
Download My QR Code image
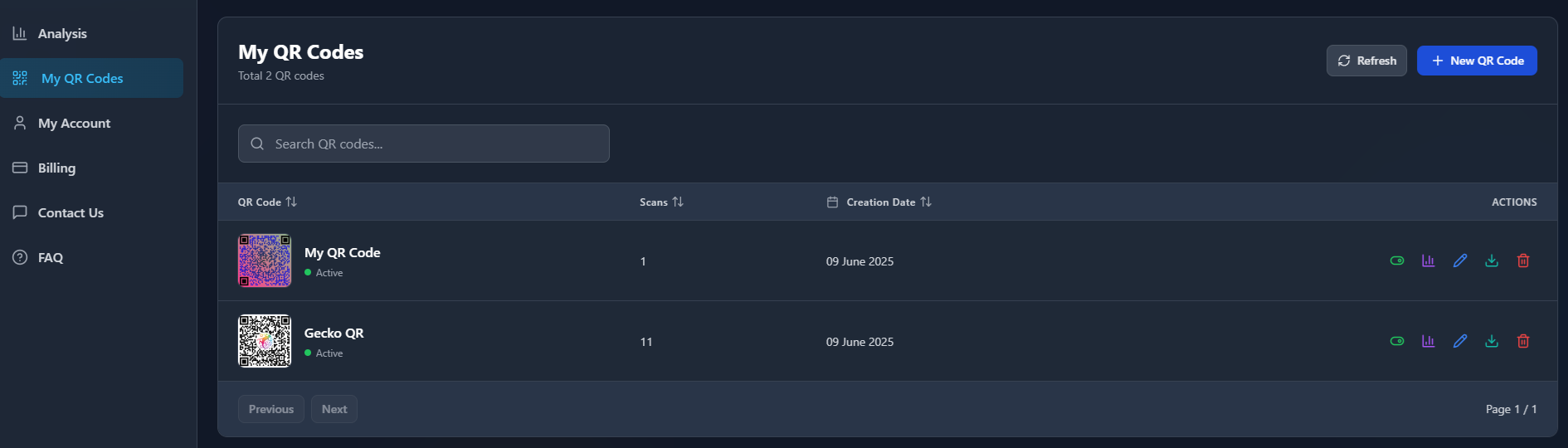click(1492, 261)
